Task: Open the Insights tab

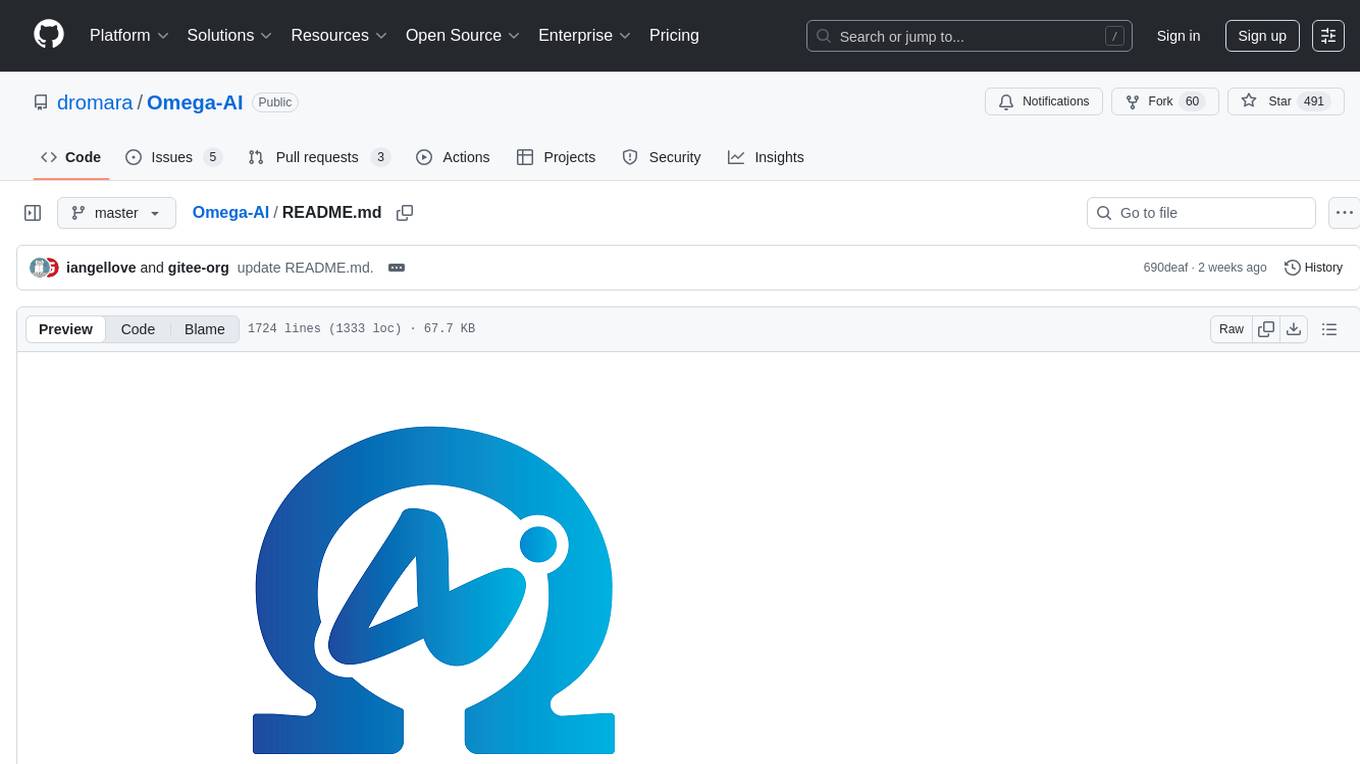Action: click(766, 157)
